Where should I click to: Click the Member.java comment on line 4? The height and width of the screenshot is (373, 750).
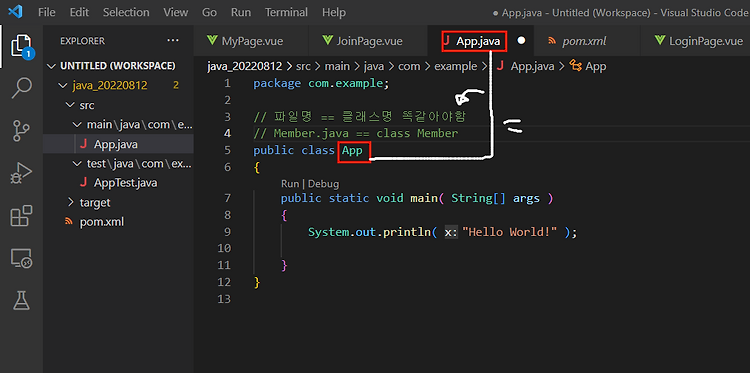355,133
